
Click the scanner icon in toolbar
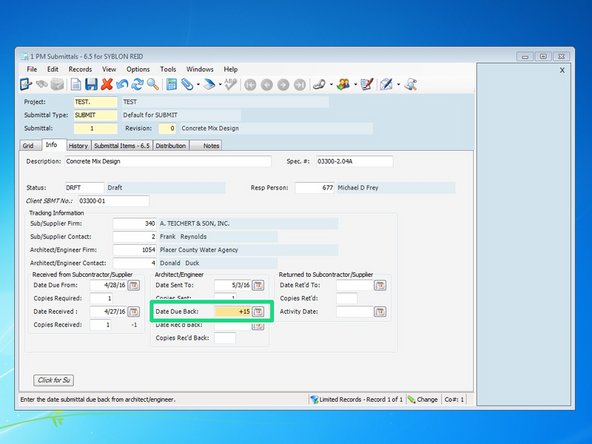pos(209,84)
